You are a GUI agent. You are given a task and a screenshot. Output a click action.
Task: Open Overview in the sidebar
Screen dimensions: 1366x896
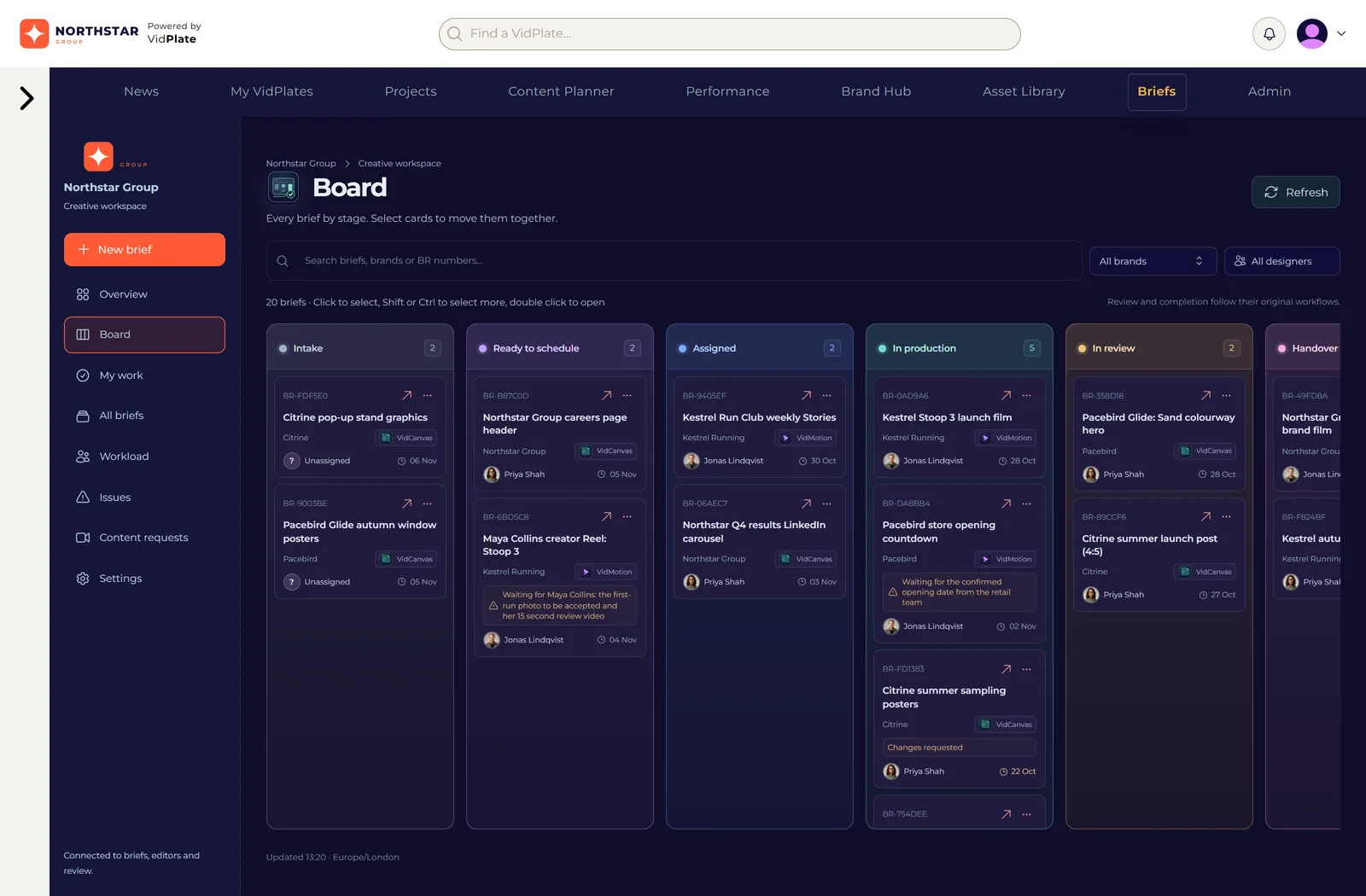144,294
